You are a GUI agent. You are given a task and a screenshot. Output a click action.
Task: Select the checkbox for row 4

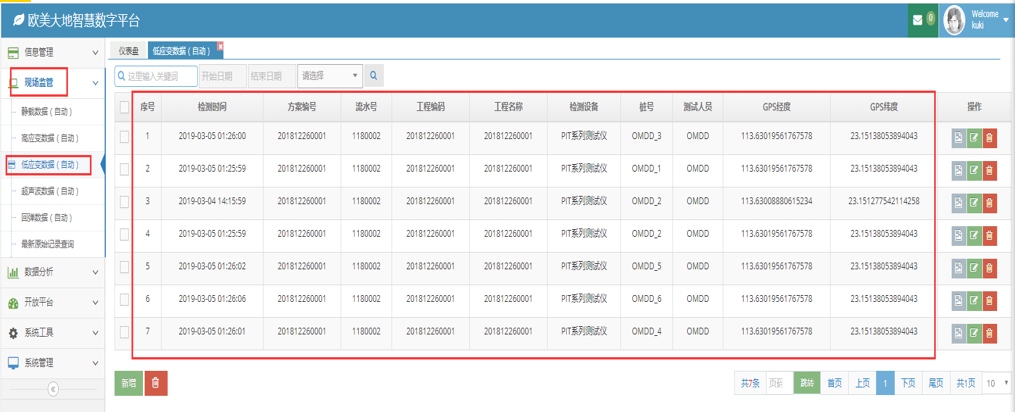[x=124, y=236]
